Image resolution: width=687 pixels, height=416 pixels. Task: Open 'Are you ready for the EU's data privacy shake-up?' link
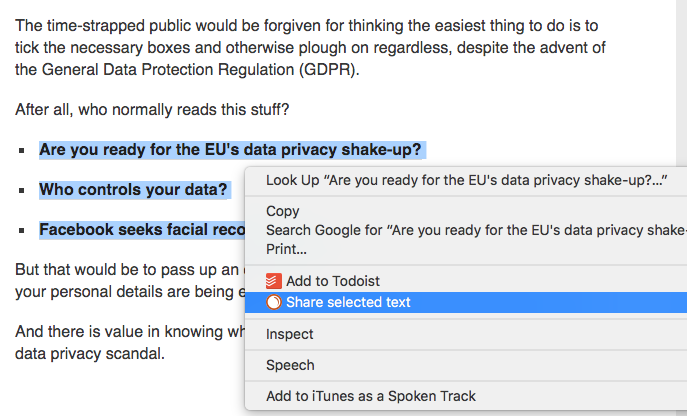point(230,150)
